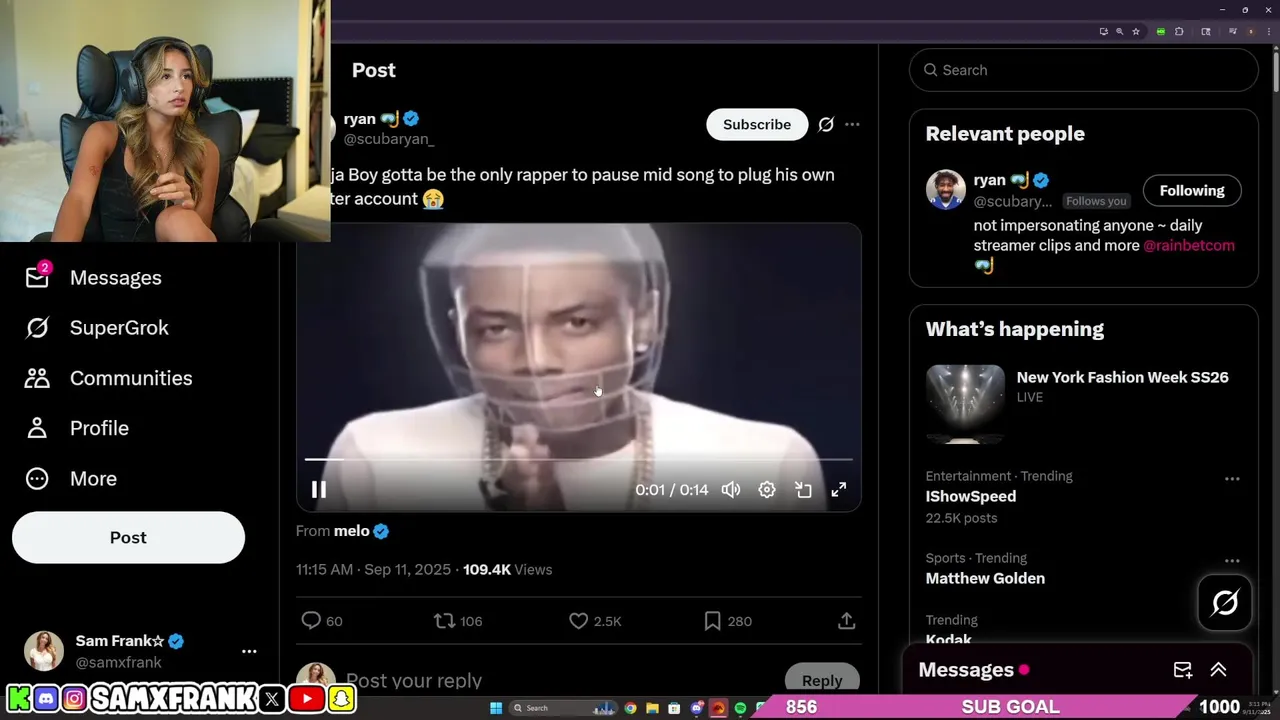
Task: Open the browser three-dot menu
Action: 1269,32
